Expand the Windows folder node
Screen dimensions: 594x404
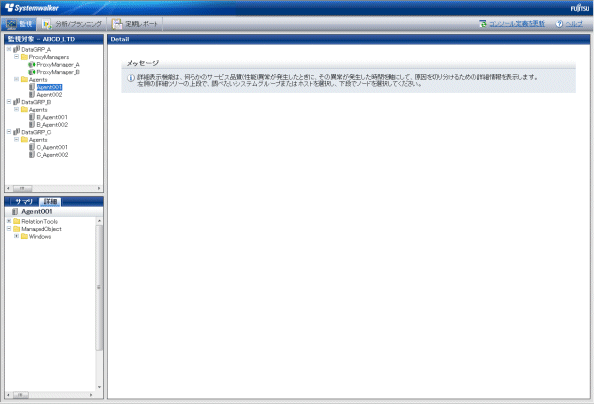click(16, 236)
